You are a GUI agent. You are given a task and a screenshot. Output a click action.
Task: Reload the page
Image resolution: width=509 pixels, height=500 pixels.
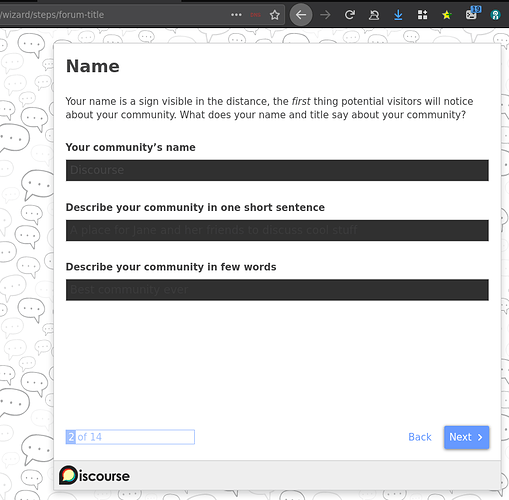click(349, 15)
